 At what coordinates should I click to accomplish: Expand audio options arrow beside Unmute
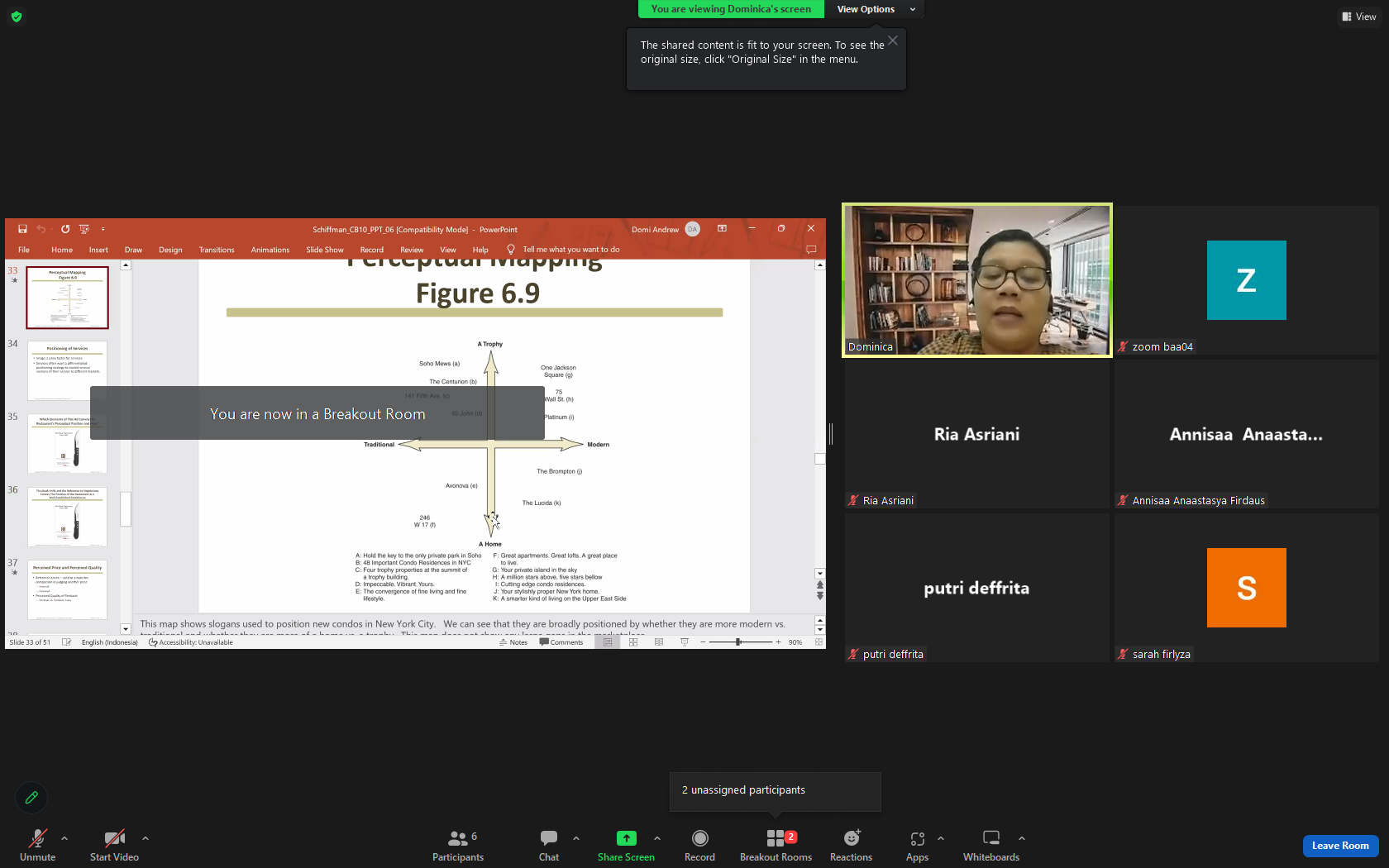pyautogui.click(x=64, y=838)
